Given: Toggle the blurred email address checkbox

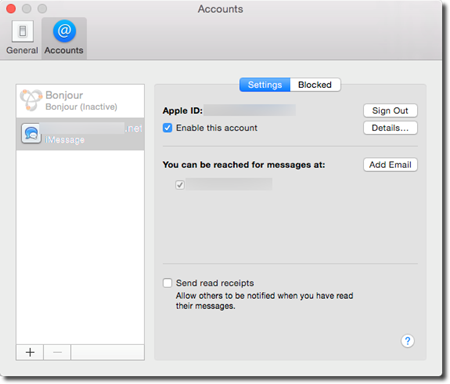Looking at the screenshot, I should [x=180, y=185].
